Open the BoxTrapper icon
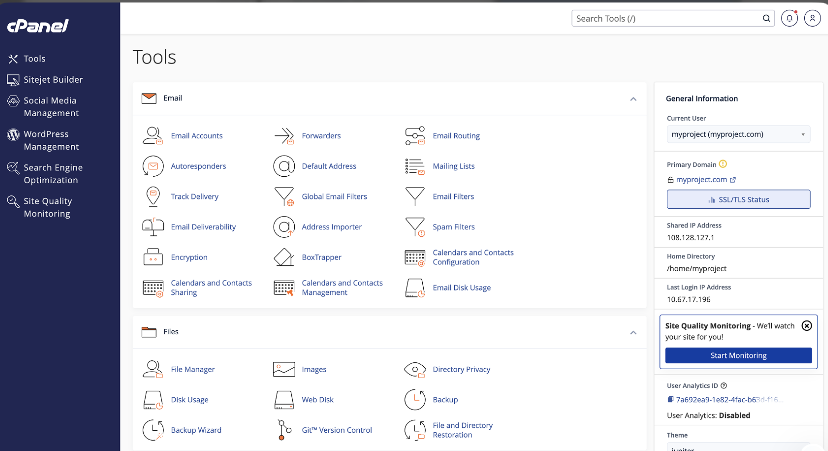Screen dimensions: 828x451 click(x=283, y=257)
